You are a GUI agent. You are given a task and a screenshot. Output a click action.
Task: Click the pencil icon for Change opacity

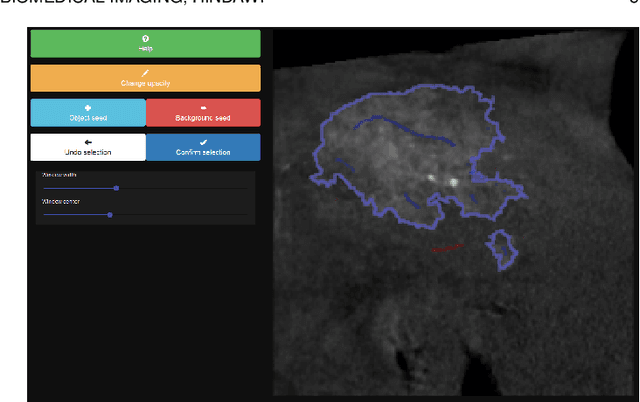click(x=145, y=73)
